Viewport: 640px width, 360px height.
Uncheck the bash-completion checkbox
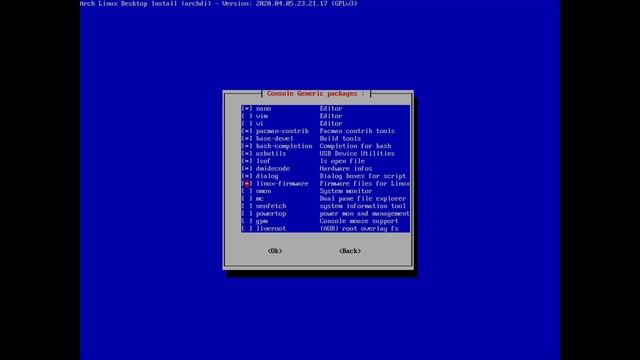pos(247,146)
